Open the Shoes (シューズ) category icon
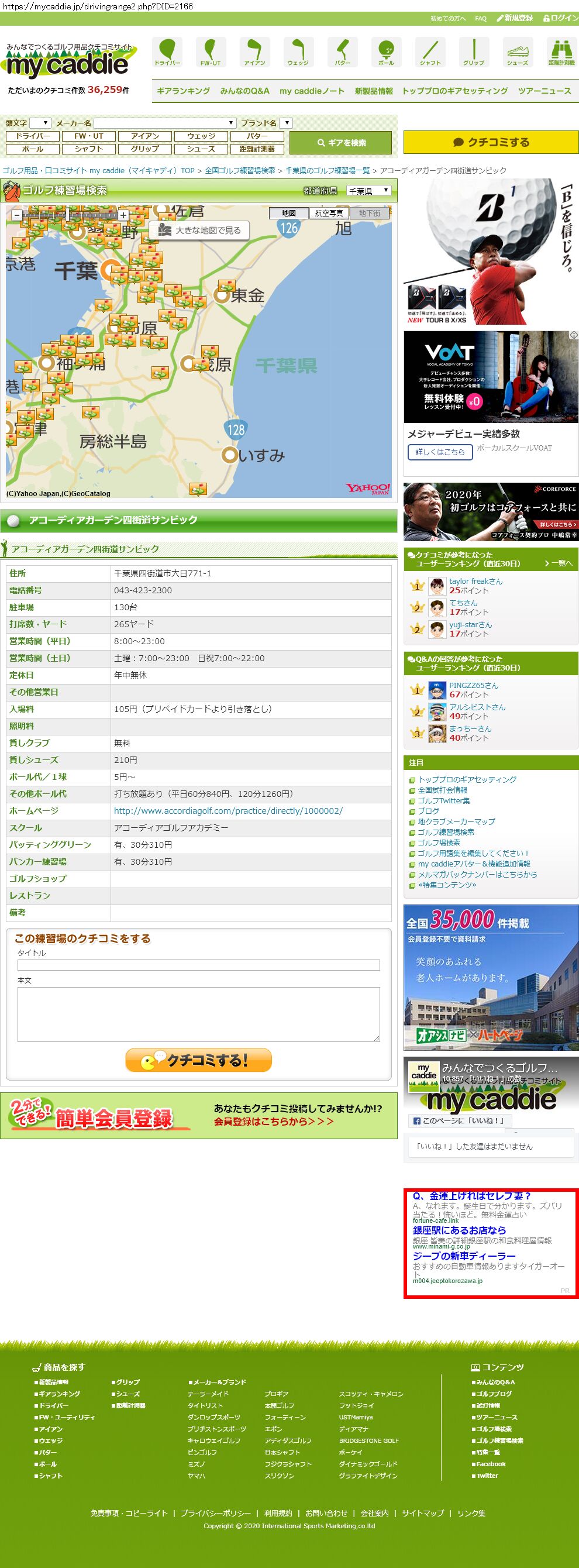 (x=518, y=51)
